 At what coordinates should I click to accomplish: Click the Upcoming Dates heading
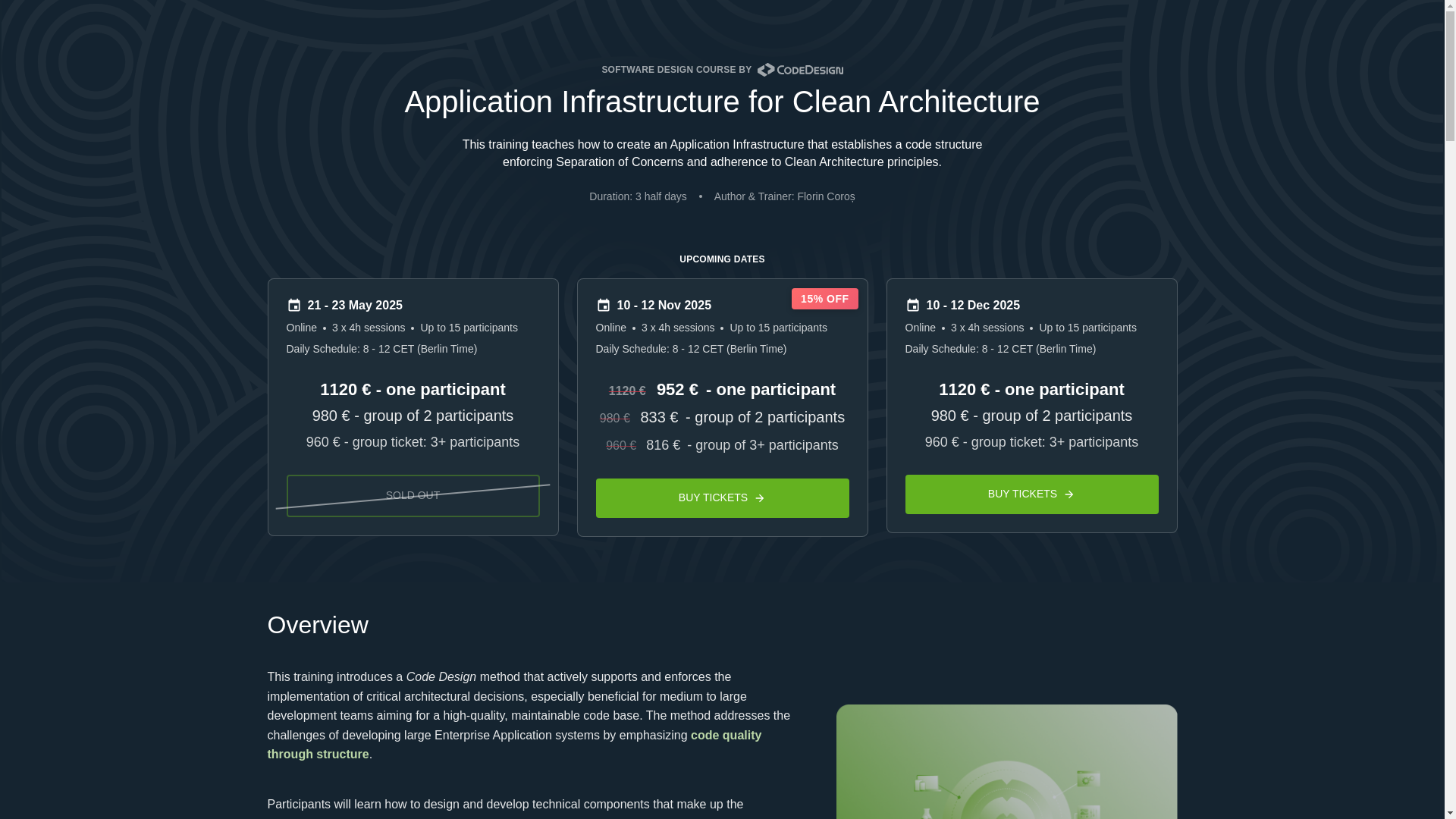point(721,259)
